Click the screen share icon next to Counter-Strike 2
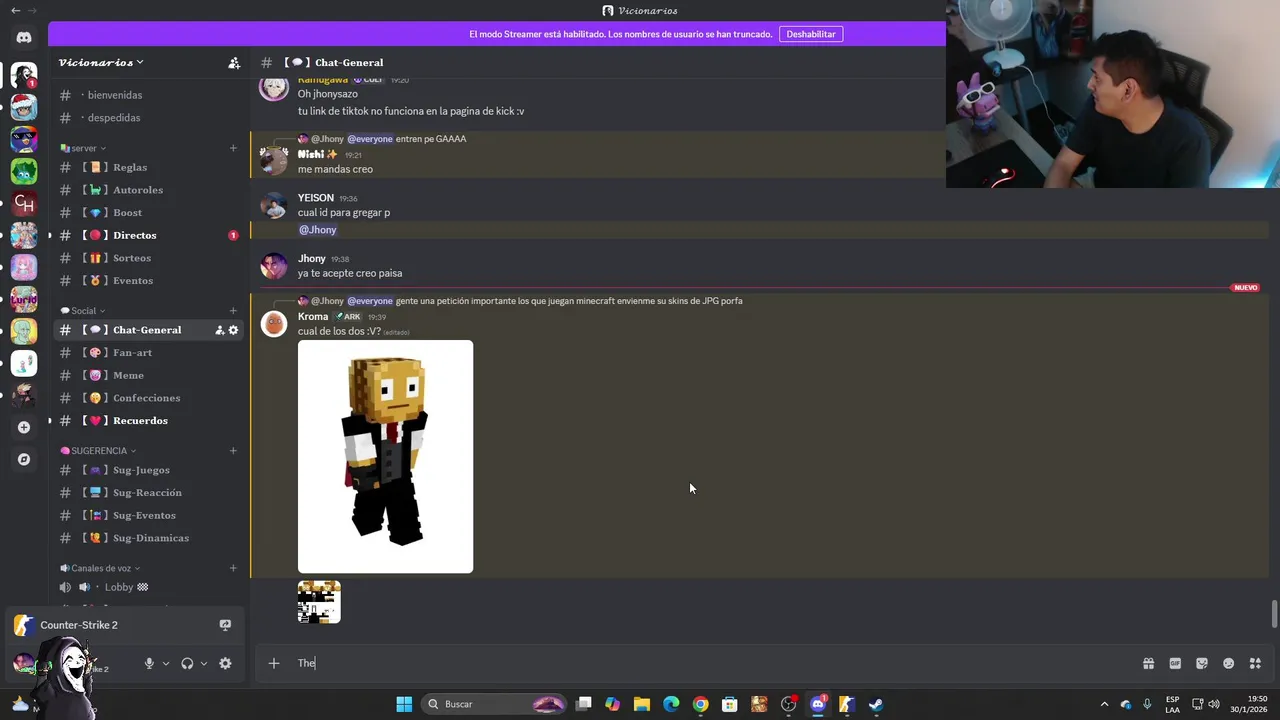The width and height of the screenshot is (1280, 720). (225, 625)
